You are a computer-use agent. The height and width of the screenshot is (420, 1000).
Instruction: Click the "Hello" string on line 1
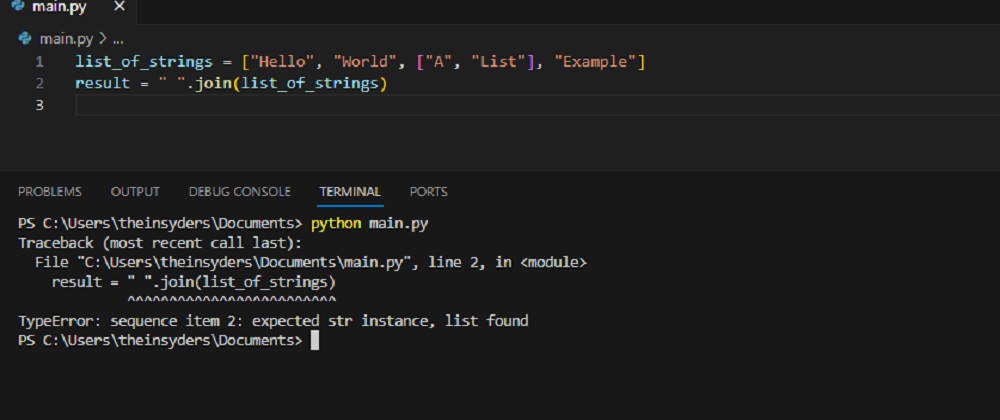[283, 62]
